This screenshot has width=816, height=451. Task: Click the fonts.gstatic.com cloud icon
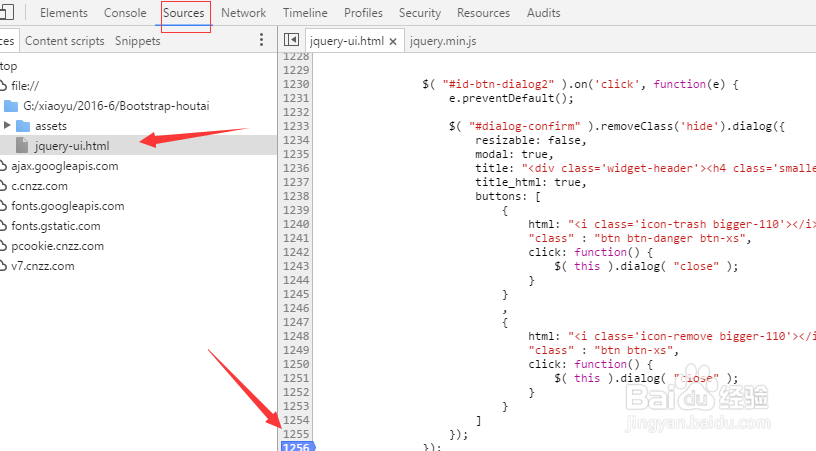click(3, 226)
